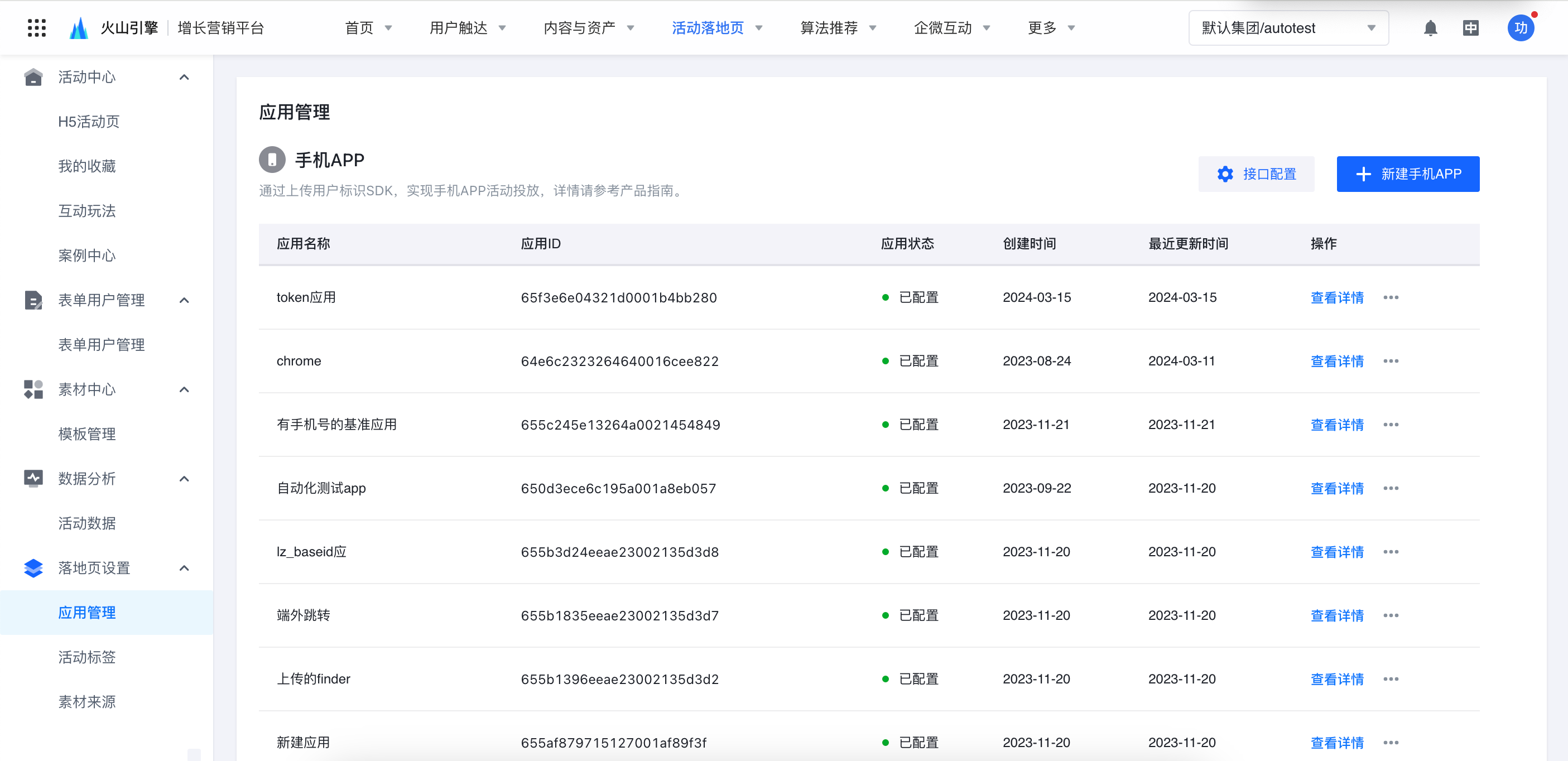Click the 表单用户管理 section icon
This screenshot has width=1568, height=761.
tap(33, 300)
